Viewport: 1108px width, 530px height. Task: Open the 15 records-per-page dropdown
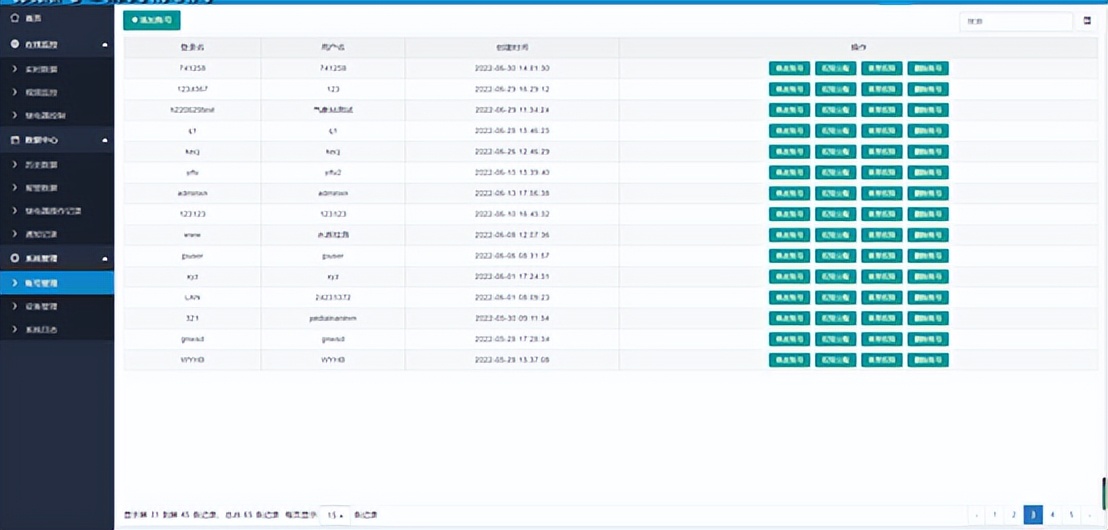tap(333, 515)
